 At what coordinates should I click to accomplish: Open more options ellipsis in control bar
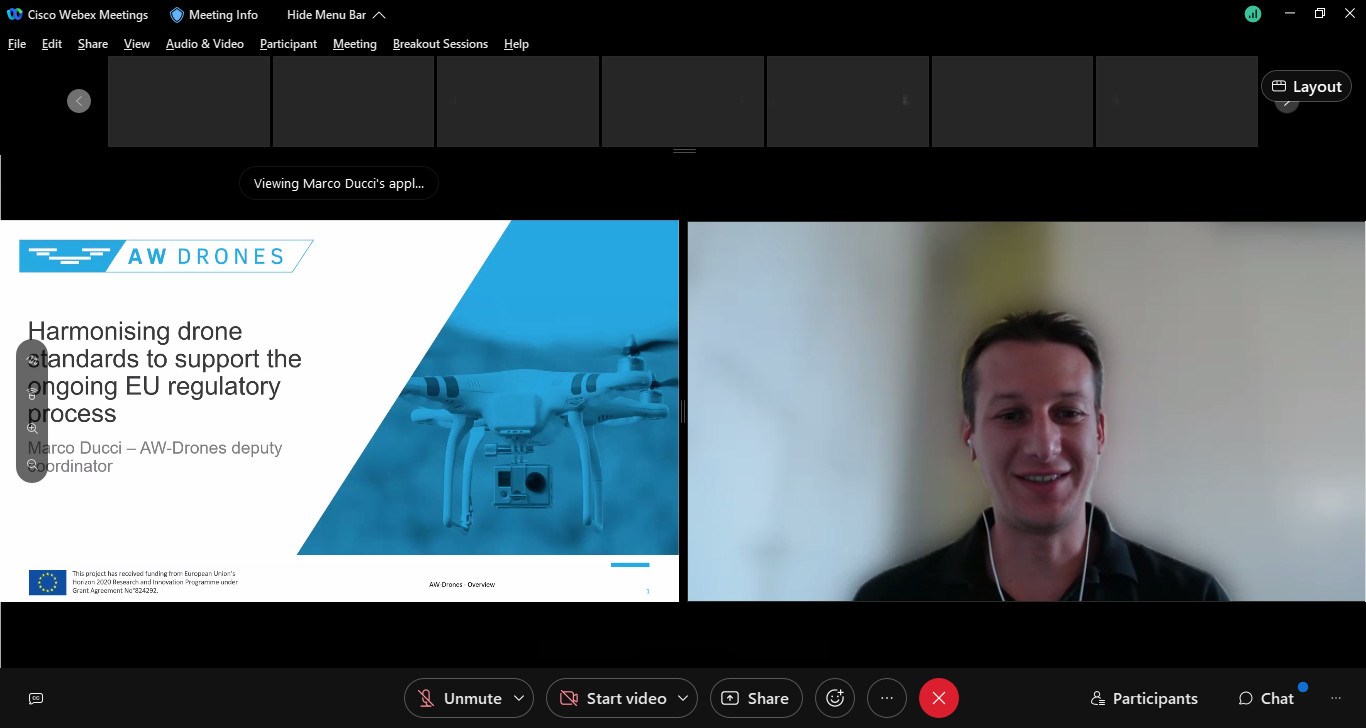click(x=887, y=698)
